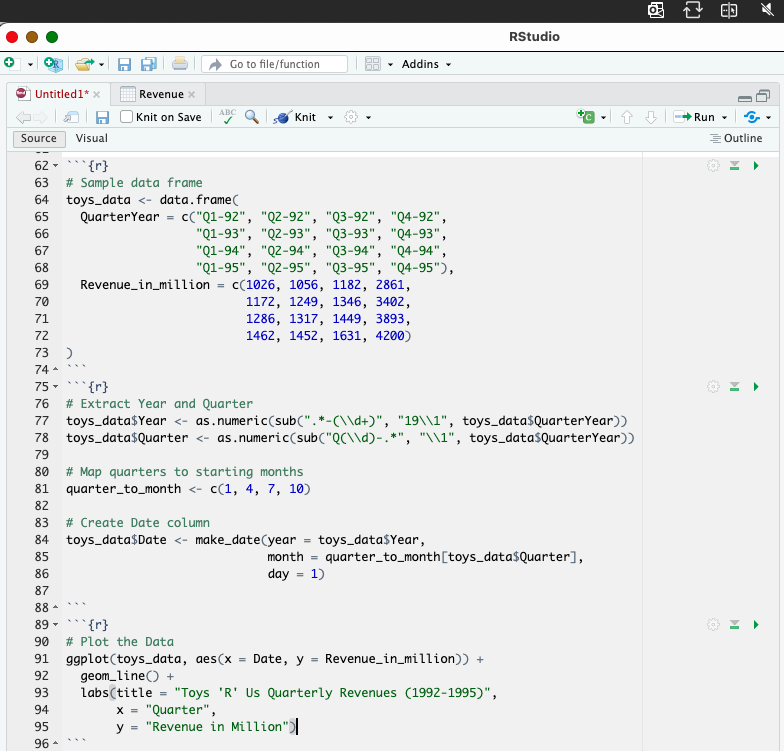Run all chunks above line 89 chunk
Screen dimensions: 784x751
(734, 624)
